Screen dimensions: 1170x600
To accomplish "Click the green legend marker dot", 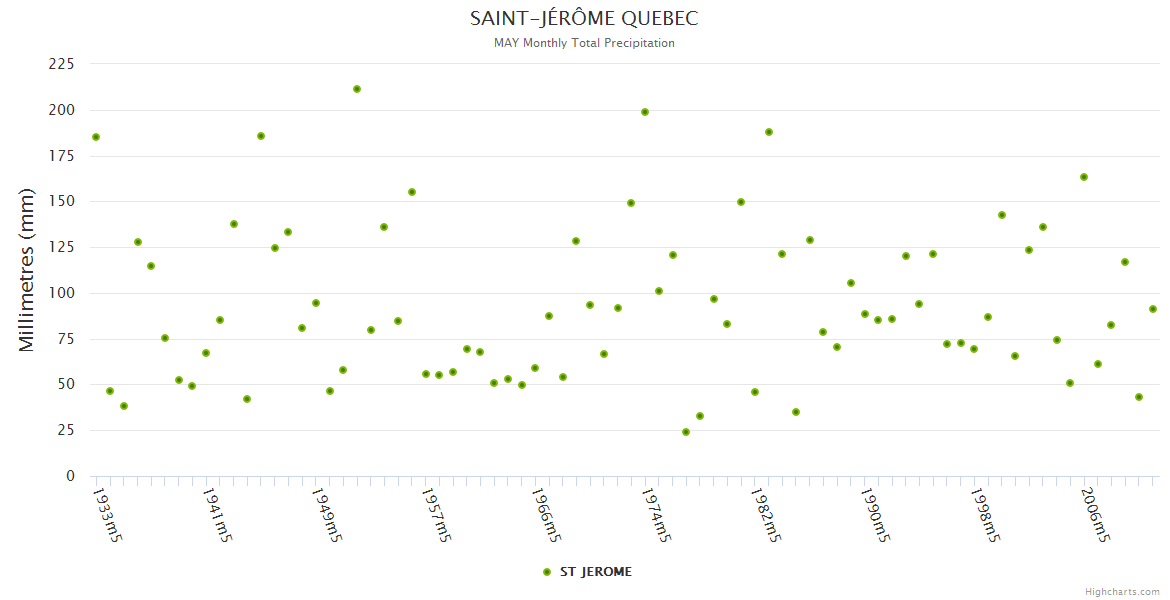I will tap(546, 572).
